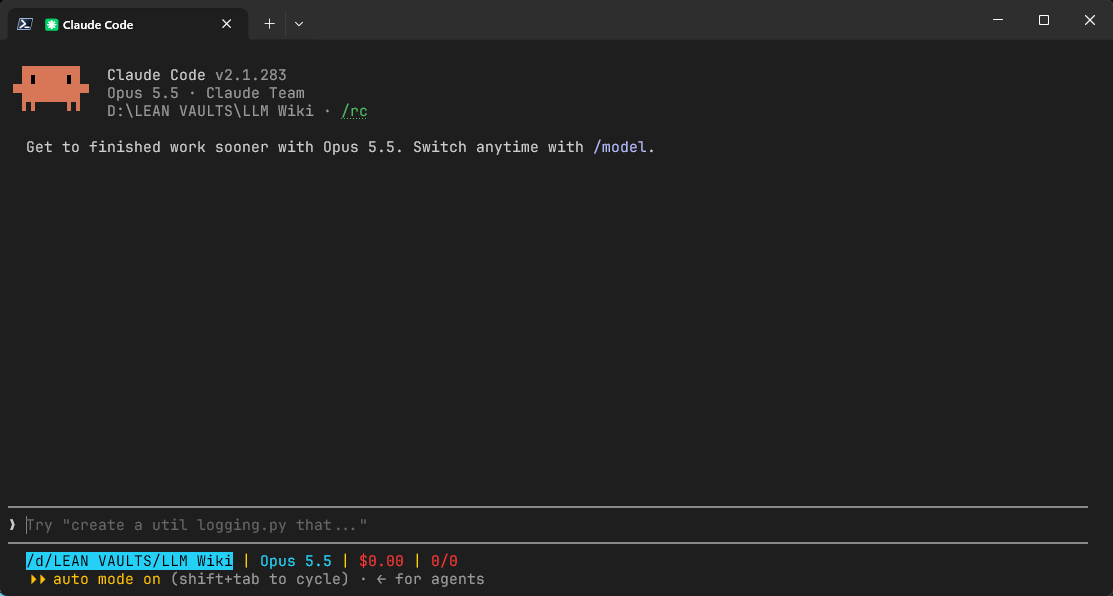Click the version text v2.1.283

(x=251, y=75)
